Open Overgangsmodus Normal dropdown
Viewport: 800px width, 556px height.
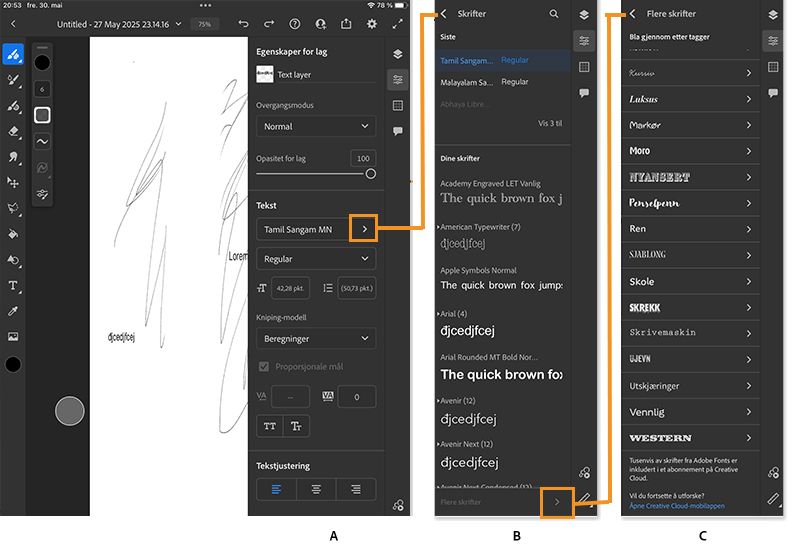(x=316, y=127)
